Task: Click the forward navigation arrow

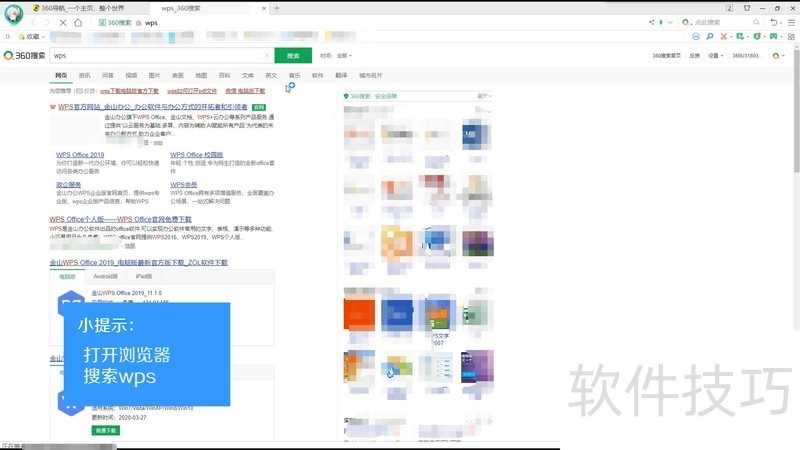Action: coord(47,22)
